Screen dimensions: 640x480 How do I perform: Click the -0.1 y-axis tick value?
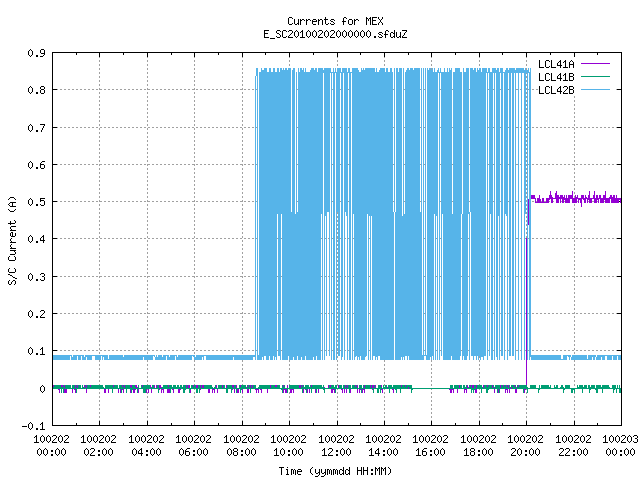[x=33, y=426]
